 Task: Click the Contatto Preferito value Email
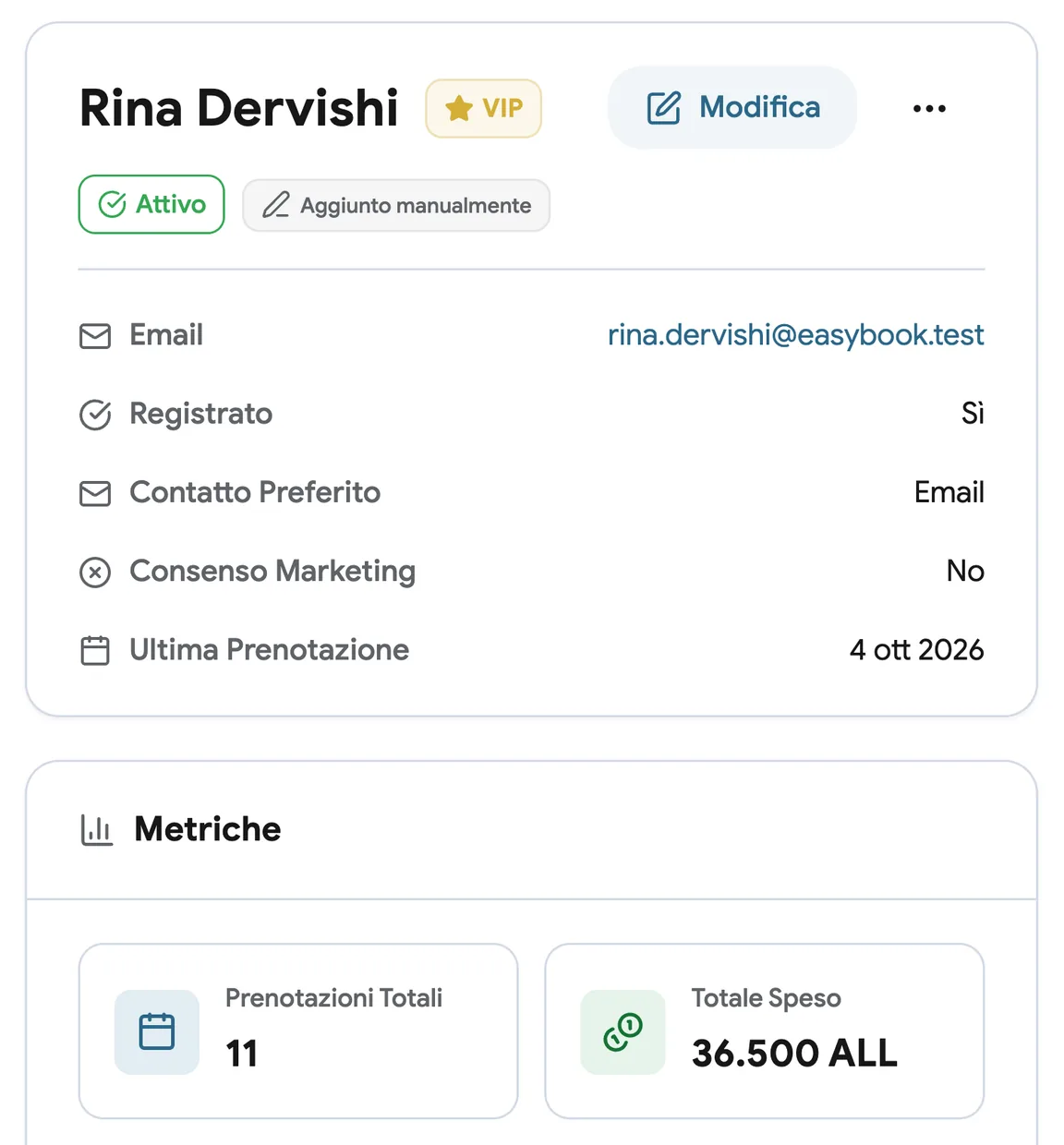coord(949,492)
